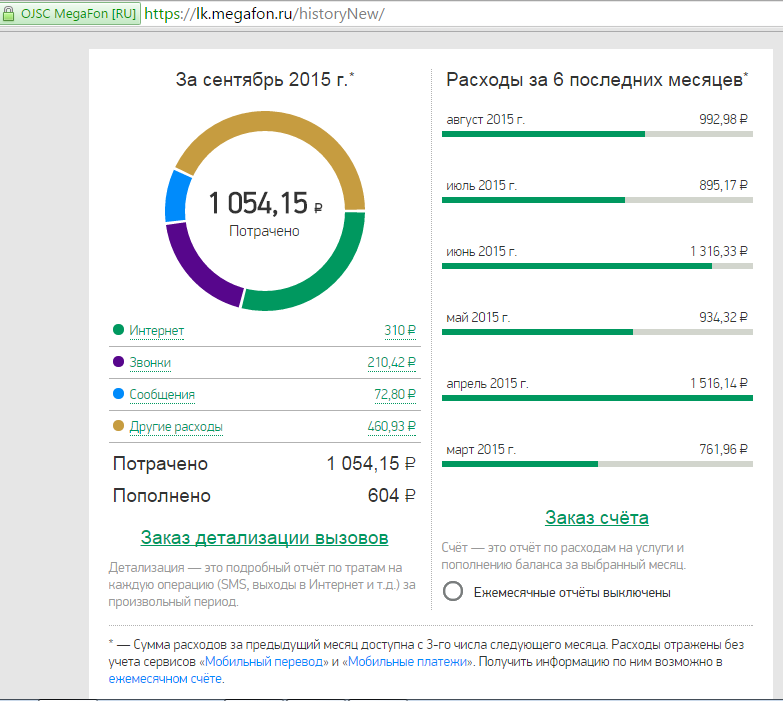Click the апрель 2015 expense bar
The image size is (783, 701).
pos(597,398)
